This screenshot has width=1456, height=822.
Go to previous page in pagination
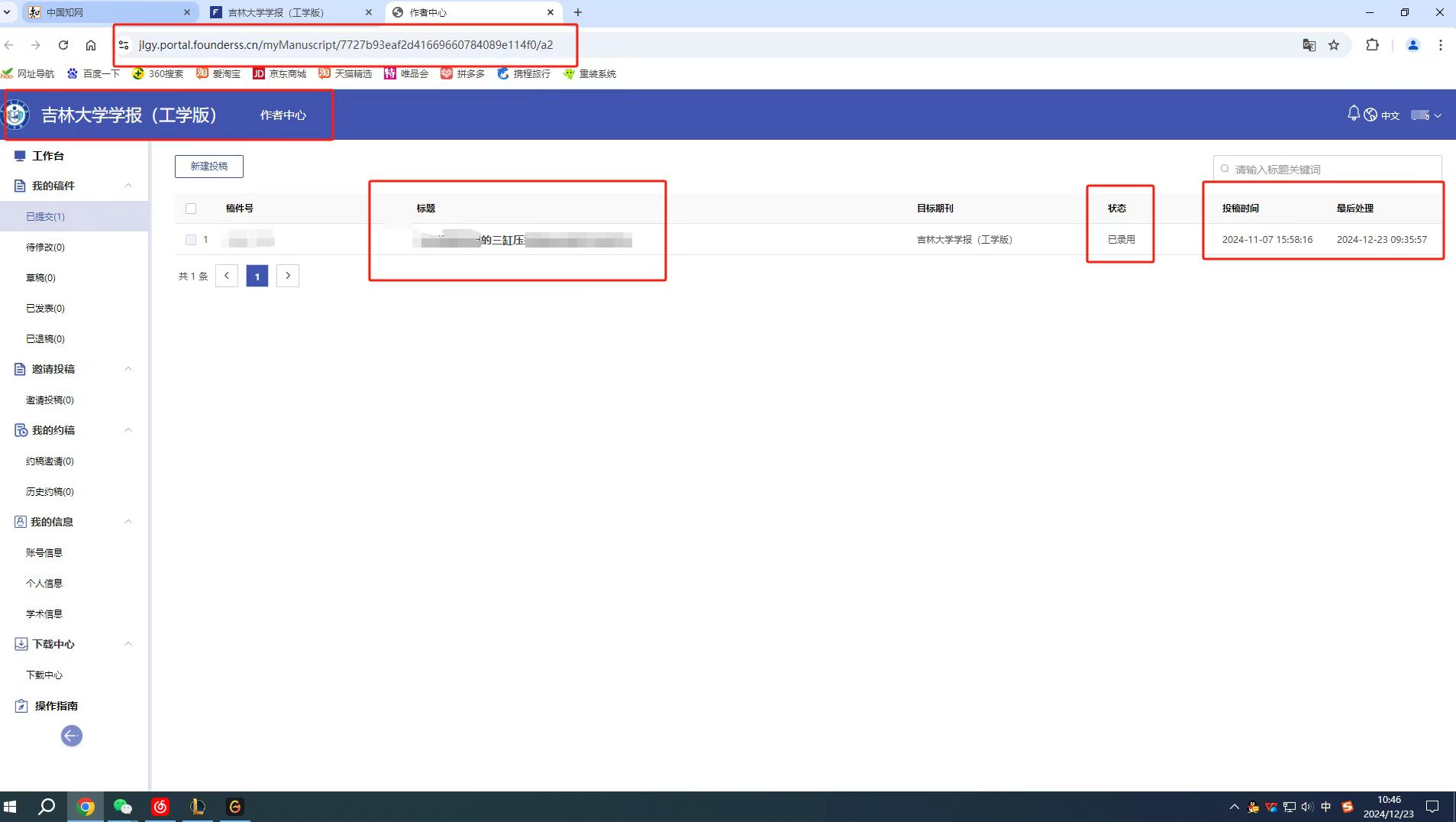coord(227,276)
